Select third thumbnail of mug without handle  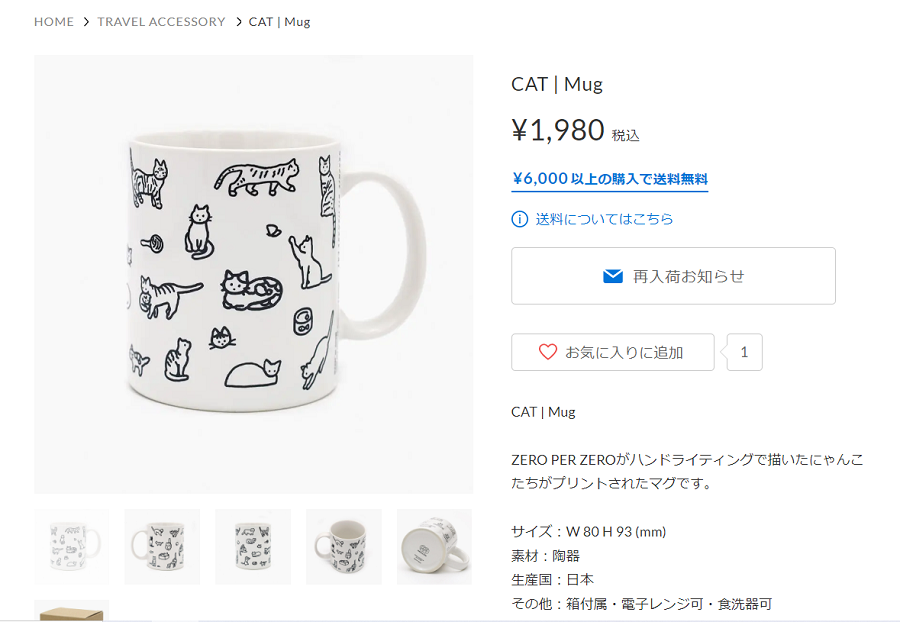(x=253, y=547)
